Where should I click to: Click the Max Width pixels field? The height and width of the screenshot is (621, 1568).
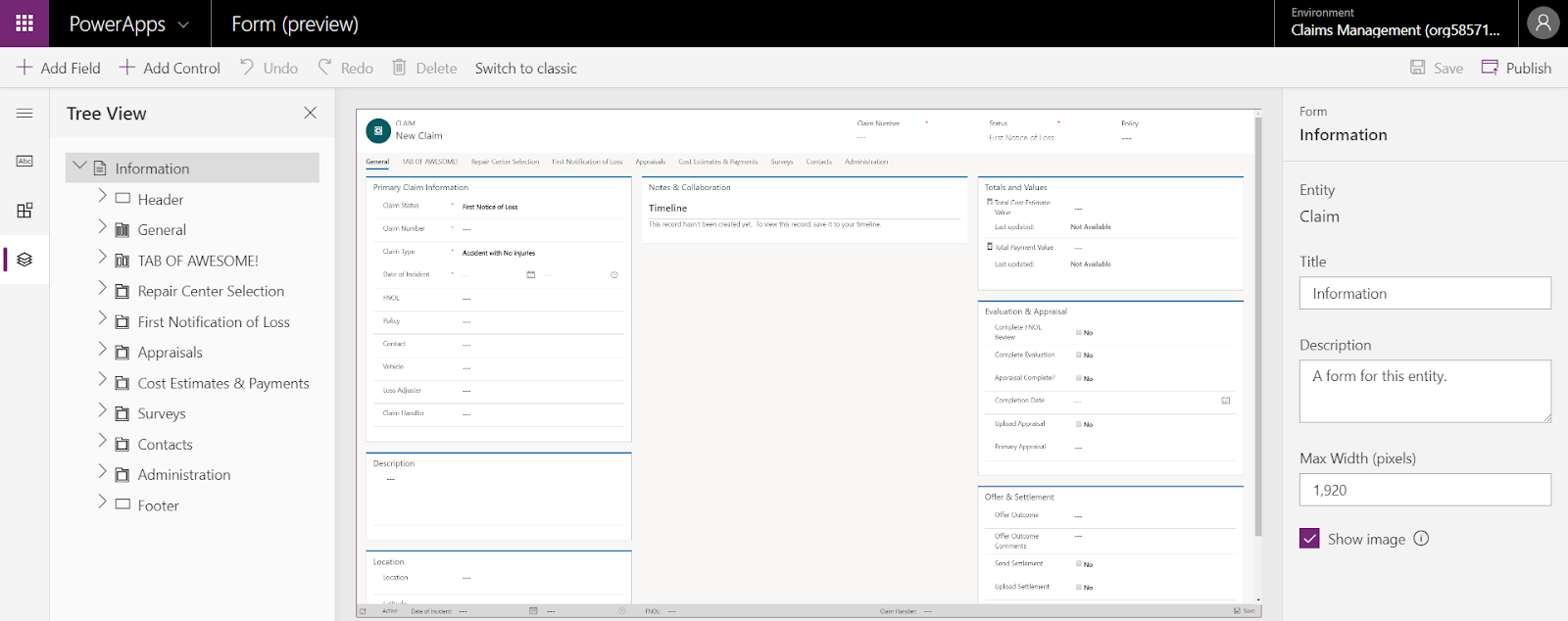pyautogui.click(x=1425, y=490)
